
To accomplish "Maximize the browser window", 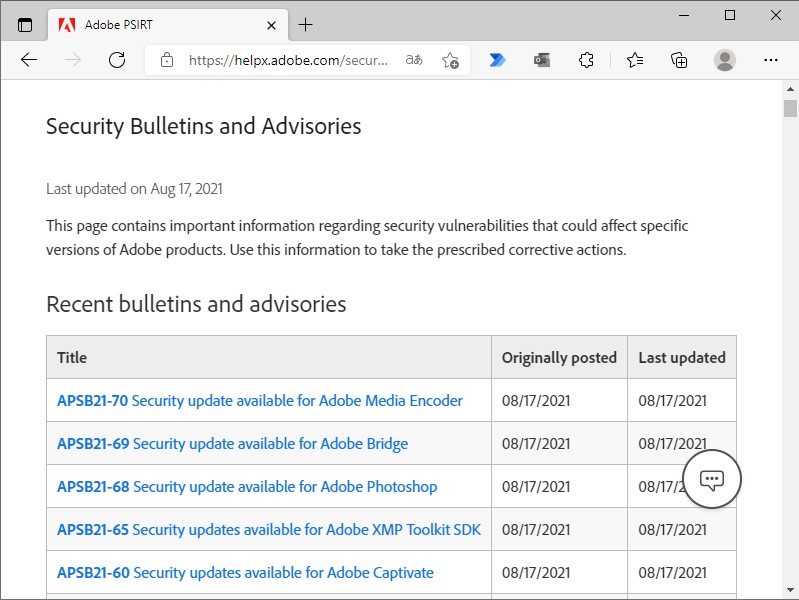I will pyautogui.click(x=730, y=15).
